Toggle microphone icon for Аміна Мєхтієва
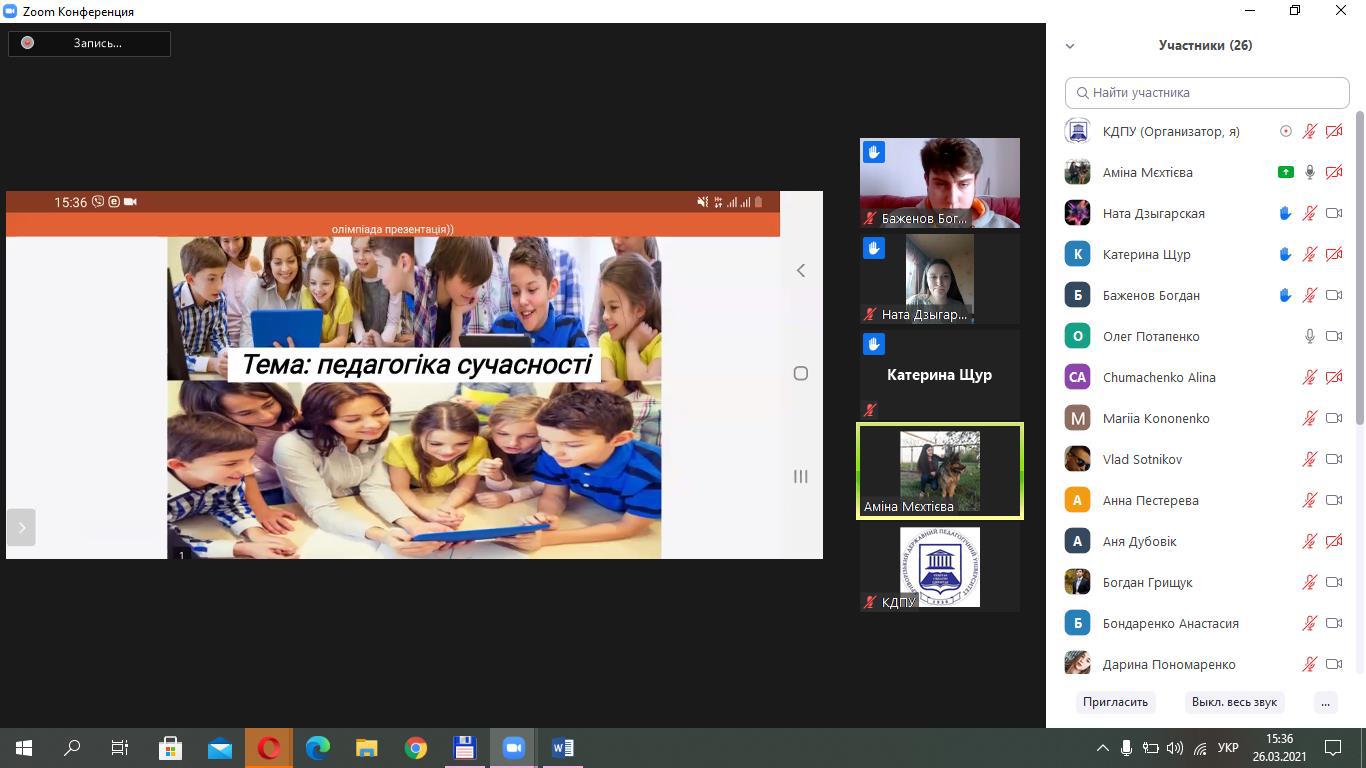The height and width of the screenshot is (768, 1366). 1310,172
